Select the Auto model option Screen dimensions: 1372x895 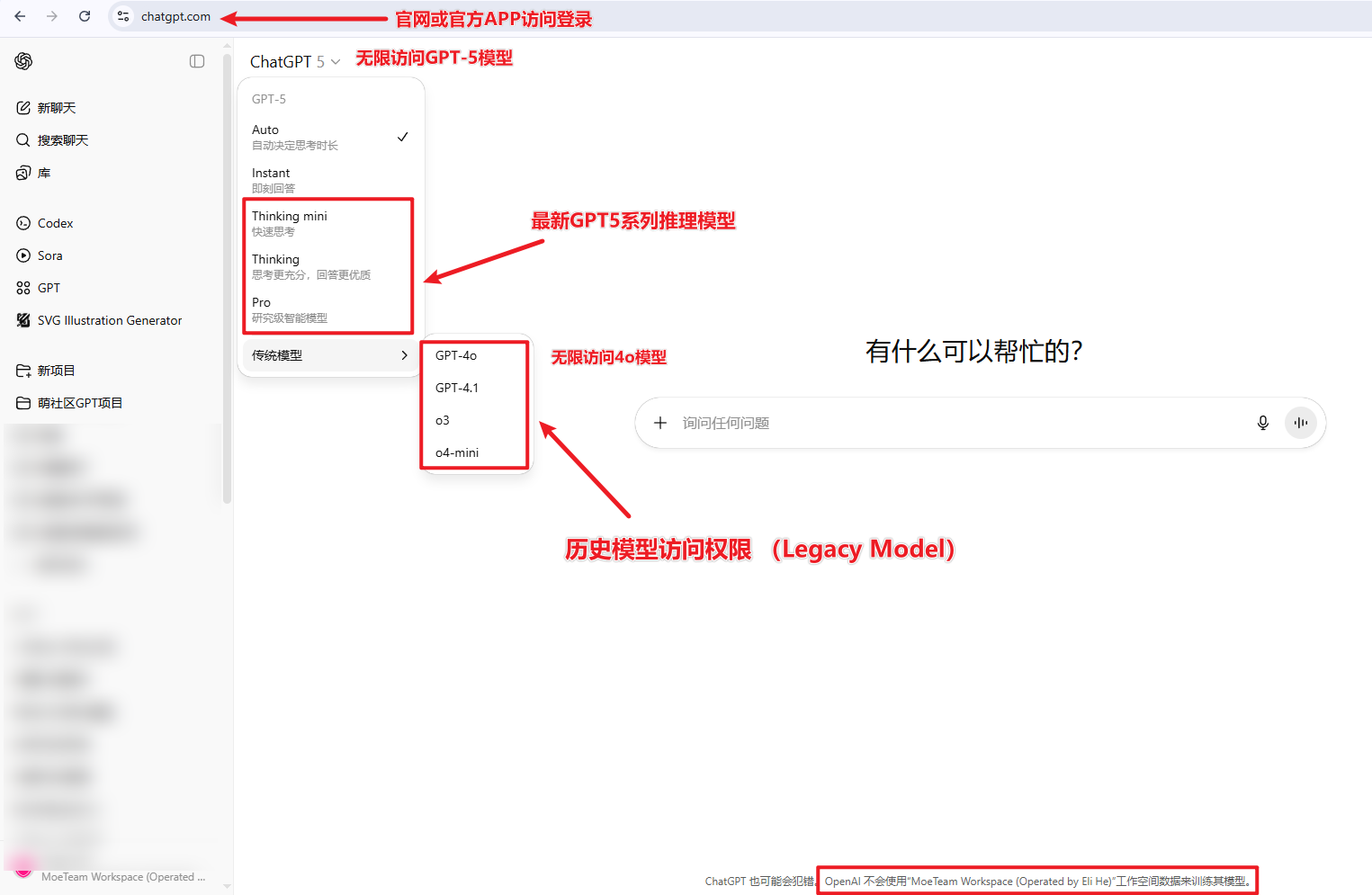(x=330, y=137)
